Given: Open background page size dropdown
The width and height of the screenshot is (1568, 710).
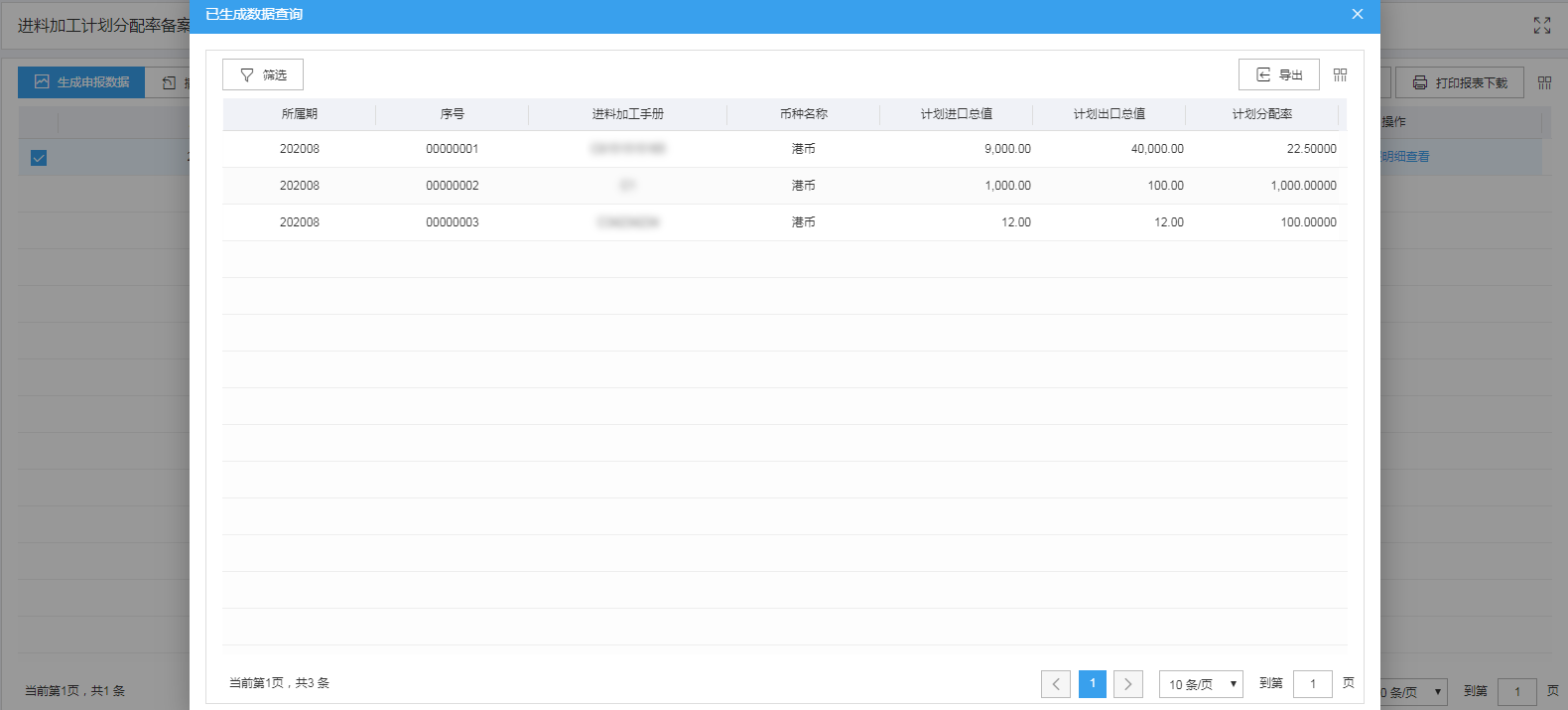Looking at the screenshot, I should 1412,692.
